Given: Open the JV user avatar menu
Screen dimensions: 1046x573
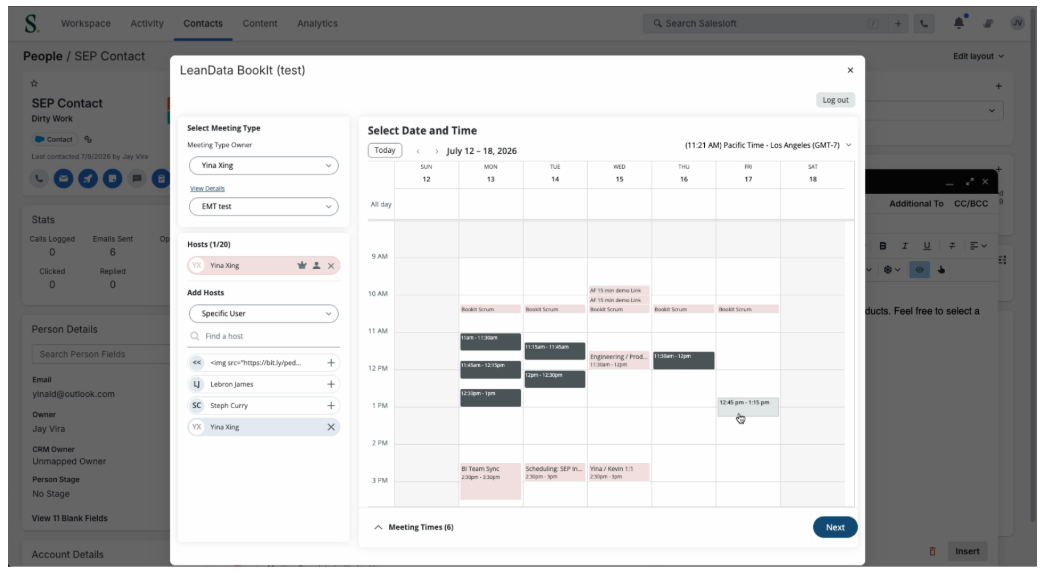Looking at the screenshot, I should pos(1017,23).
